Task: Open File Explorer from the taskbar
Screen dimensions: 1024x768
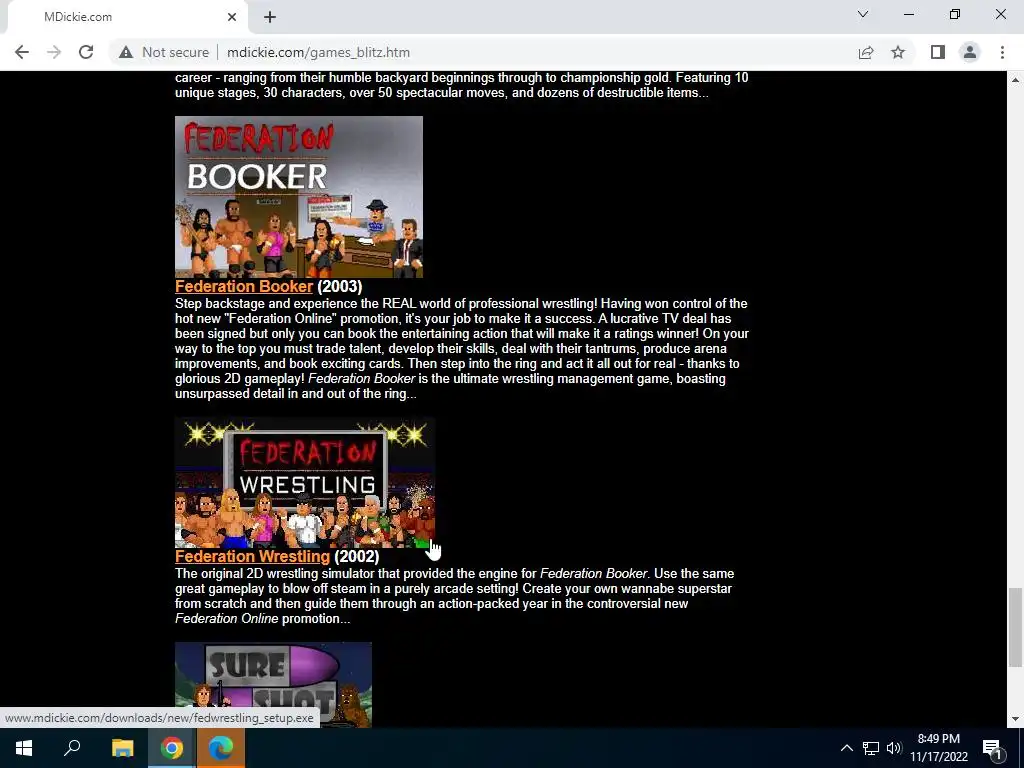Action: click(x=122, y=748)
